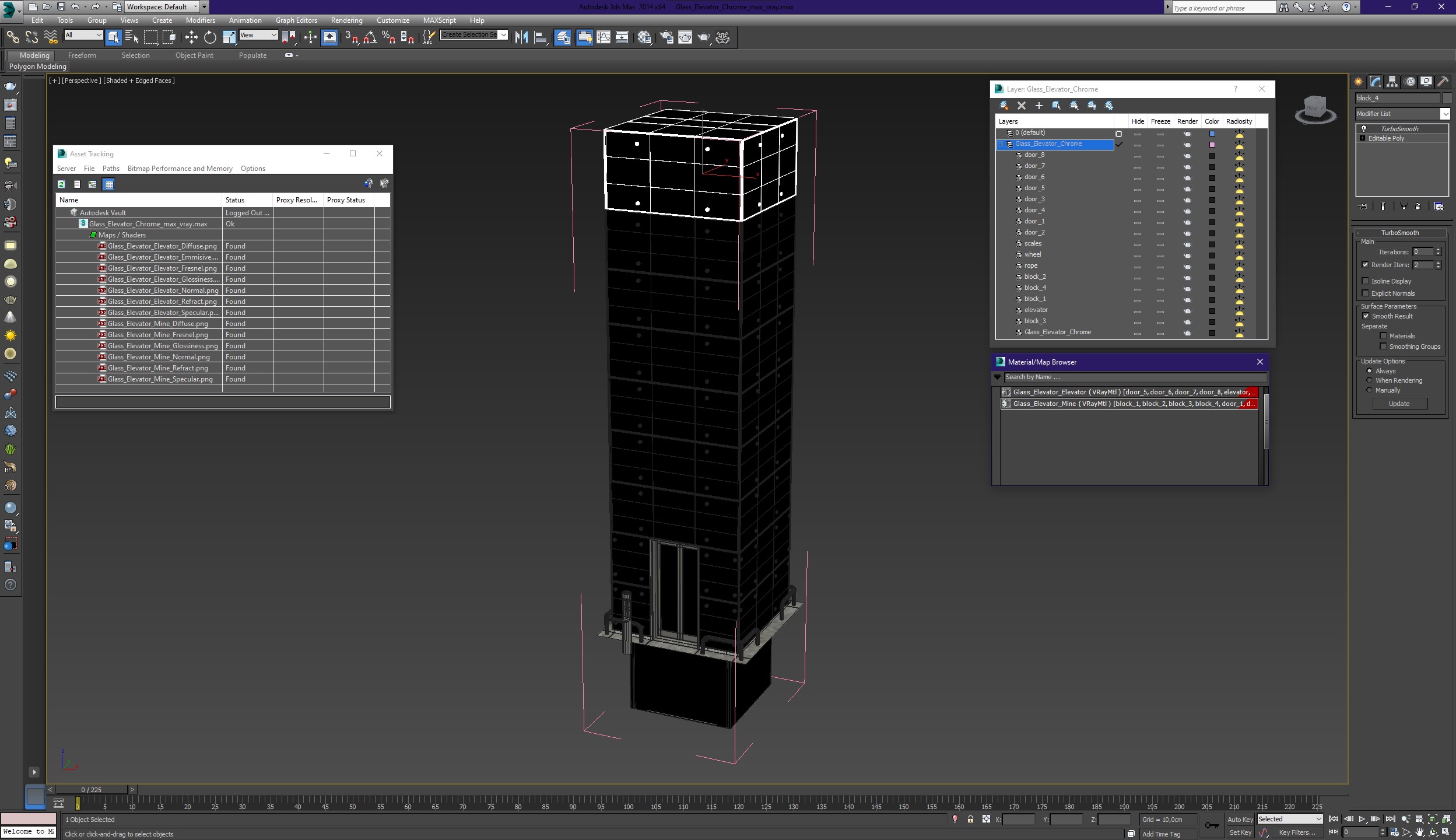This screenshot has height=840, width=1456.
Task: Open the Modifiers menu
Action: (x=200, y=20)
